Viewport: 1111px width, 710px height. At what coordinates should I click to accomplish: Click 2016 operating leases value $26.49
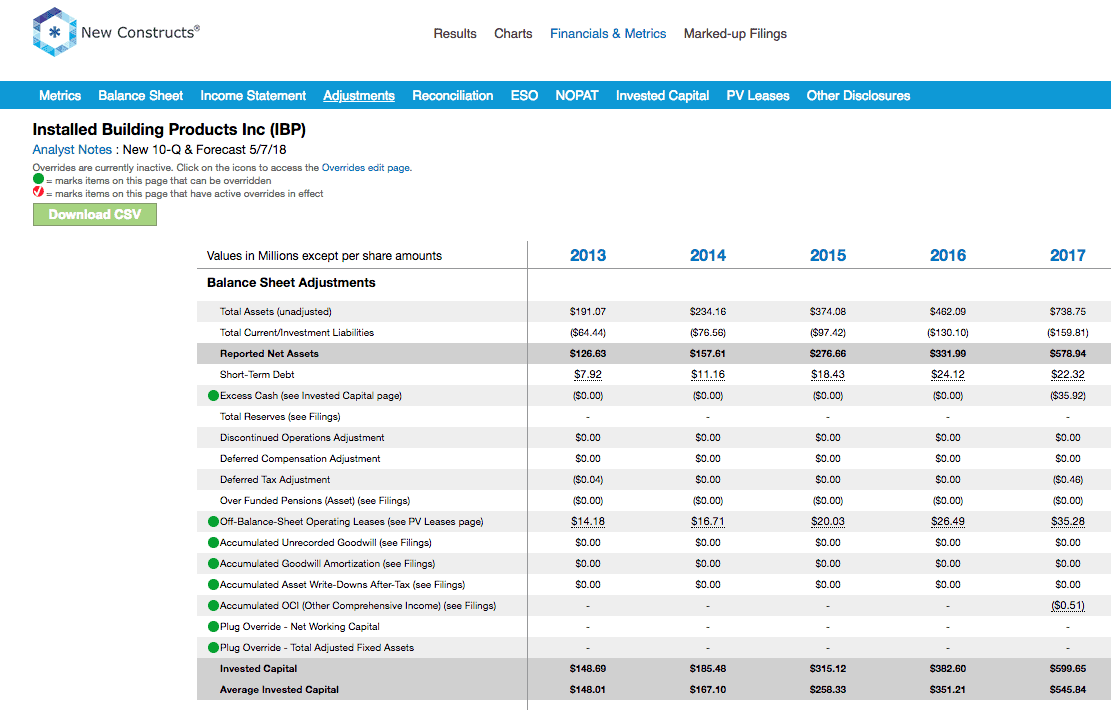pyautogui.click(x=948, y=522)
